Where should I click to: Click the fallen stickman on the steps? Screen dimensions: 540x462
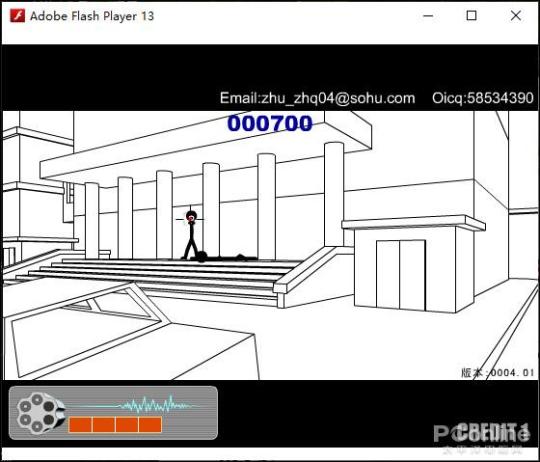click(223, 257)
